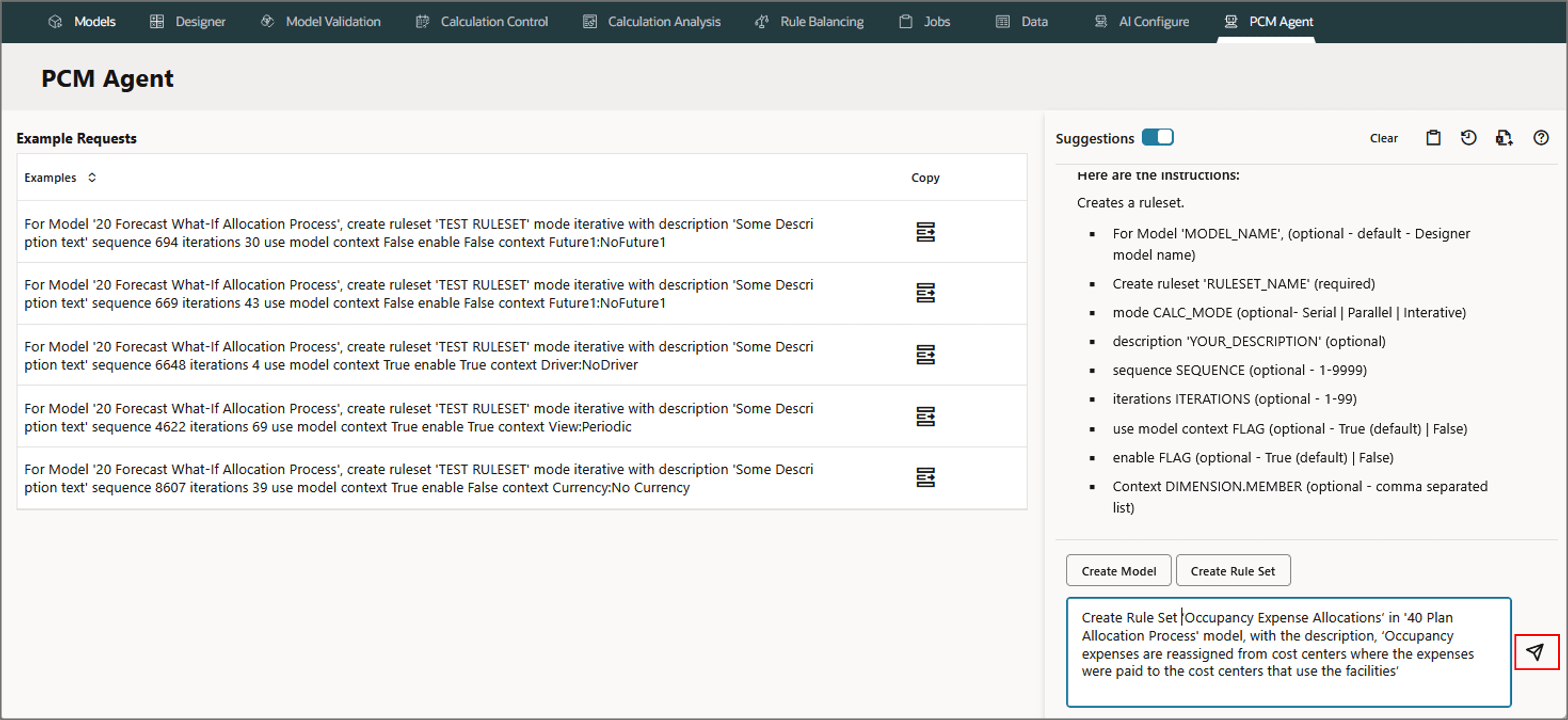Click Clear in the chat panel

pyautogui.click(x=1383, y=138)
